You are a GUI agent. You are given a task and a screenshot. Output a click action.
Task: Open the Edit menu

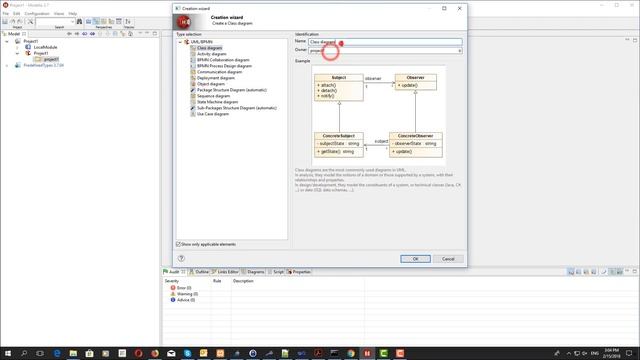pyautogui.click(x=16, y=13)
